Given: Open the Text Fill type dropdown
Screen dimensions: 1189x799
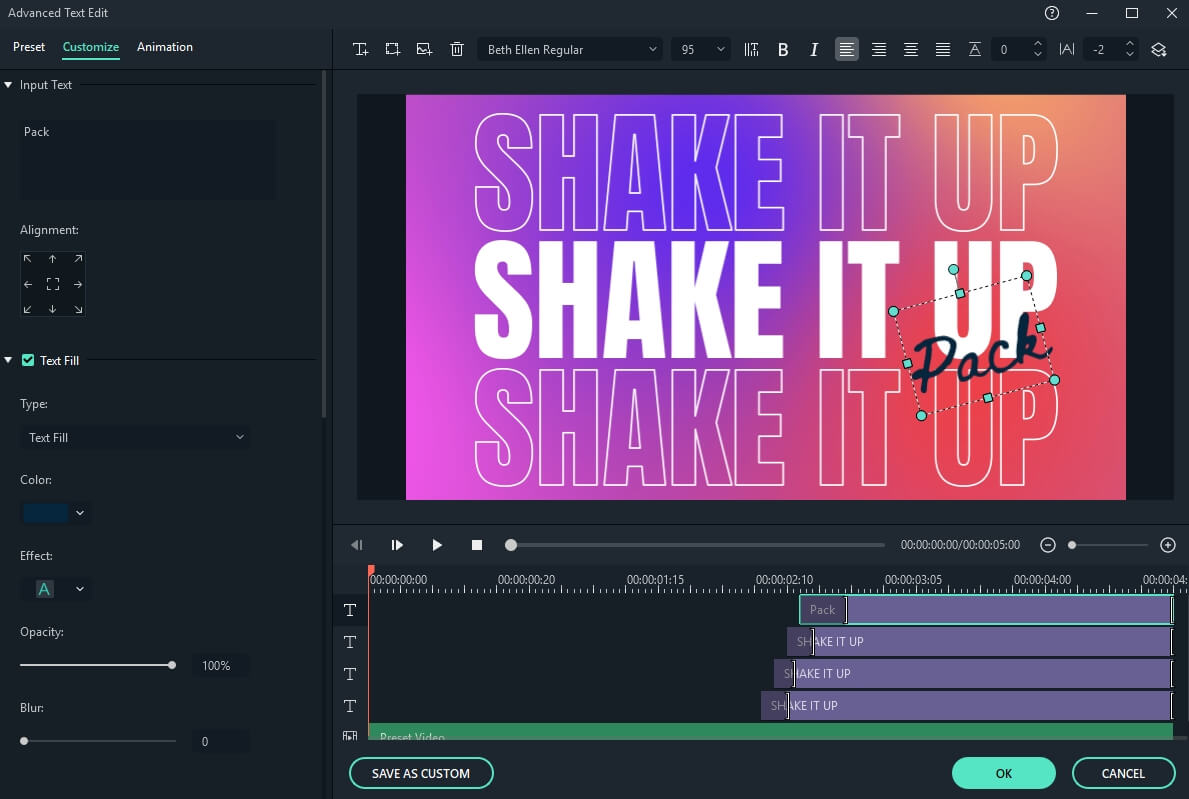Looking at the screenshot, I should 136,437.
